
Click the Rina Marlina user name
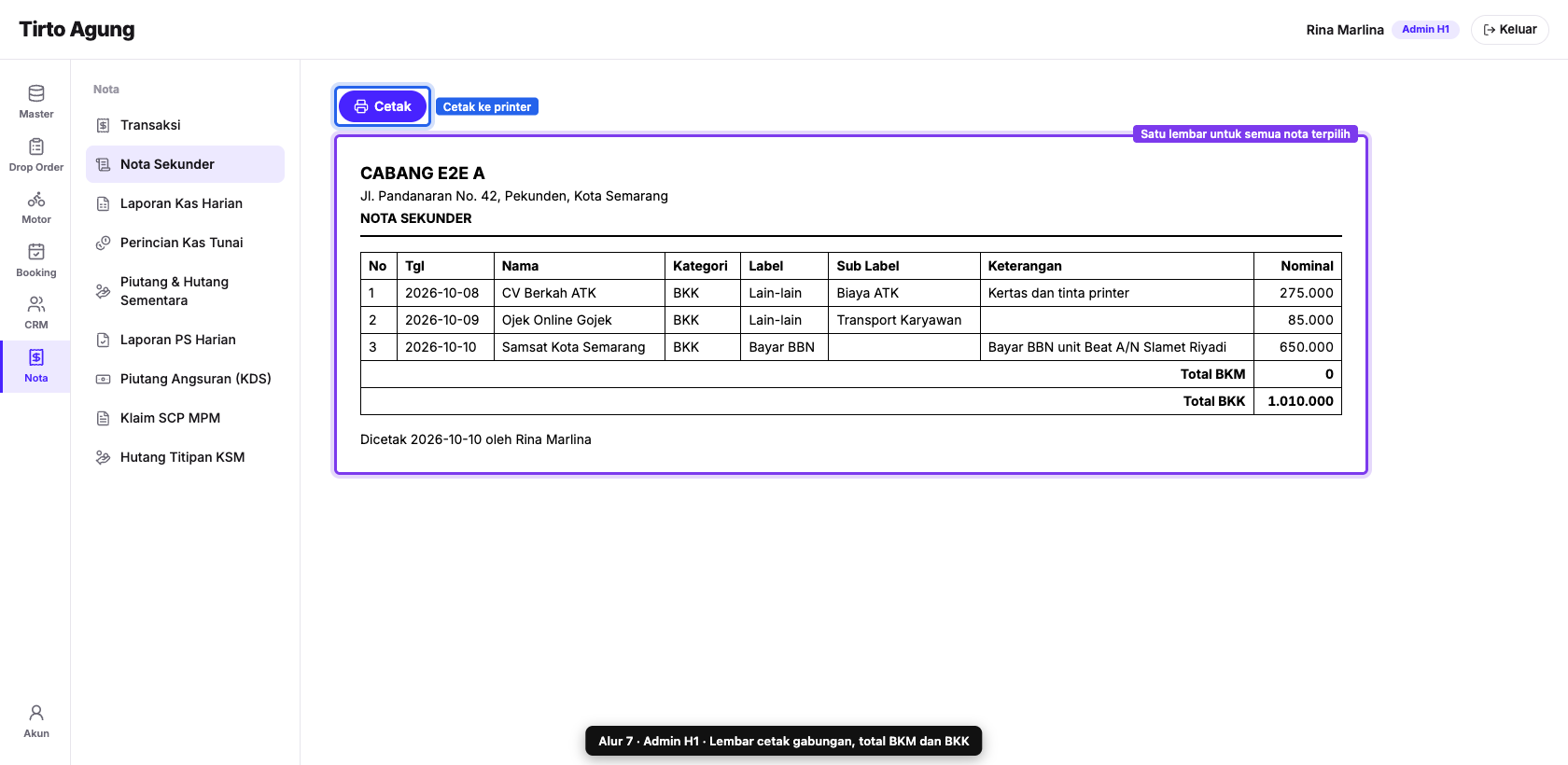click(x=1345, y=30)
